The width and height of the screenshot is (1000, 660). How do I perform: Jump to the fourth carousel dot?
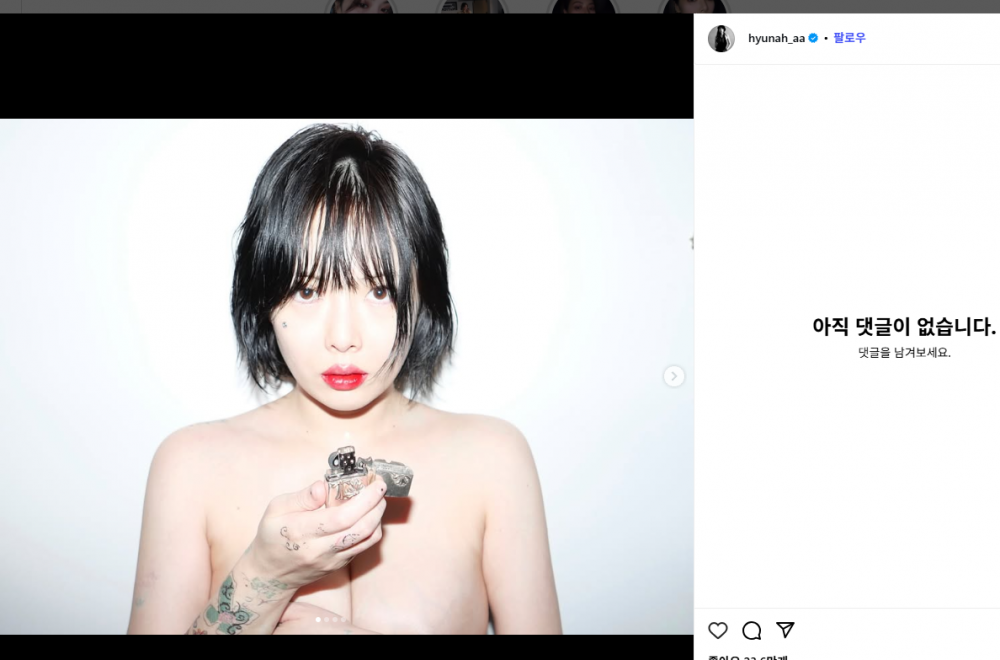coord(343,619)
